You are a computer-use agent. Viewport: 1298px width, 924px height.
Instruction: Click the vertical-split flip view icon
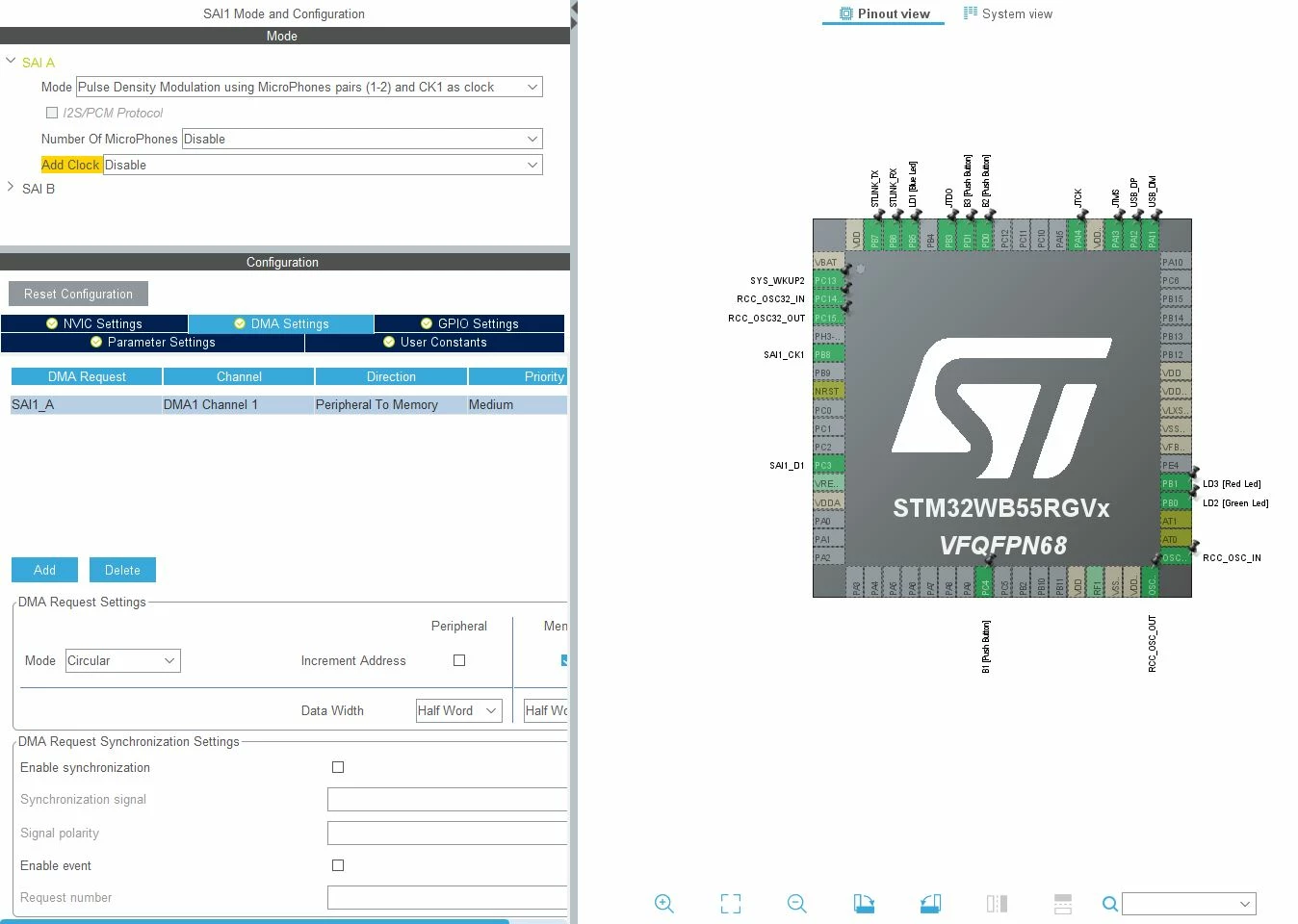997,904
